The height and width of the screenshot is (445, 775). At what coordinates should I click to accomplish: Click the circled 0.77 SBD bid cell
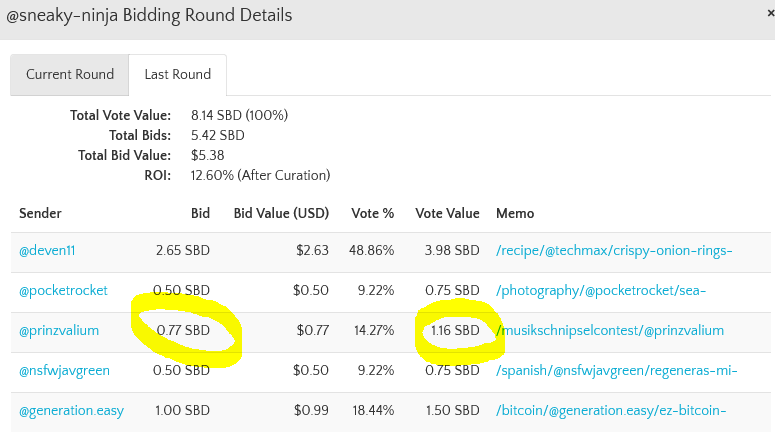[x=184, y=330]
